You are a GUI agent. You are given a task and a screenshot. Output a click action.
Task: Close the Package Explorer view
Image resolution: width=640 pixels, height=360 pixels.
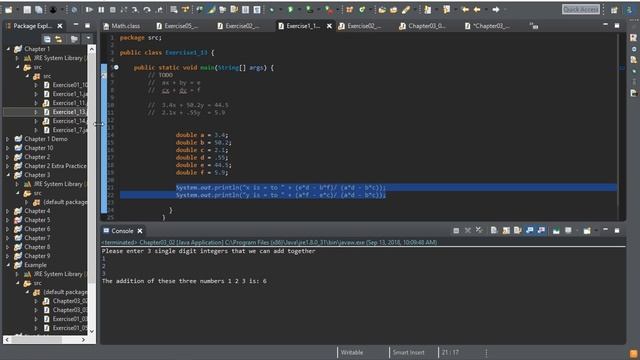click(60, 26)
